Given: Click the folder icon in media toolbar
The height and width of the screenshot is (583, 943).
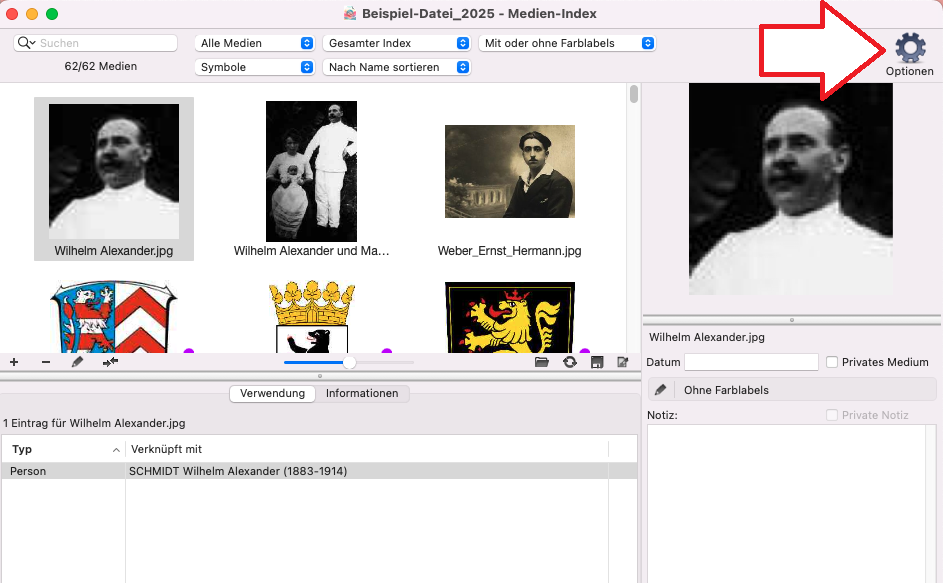Looking at the screenshot, I should (542, 362).
